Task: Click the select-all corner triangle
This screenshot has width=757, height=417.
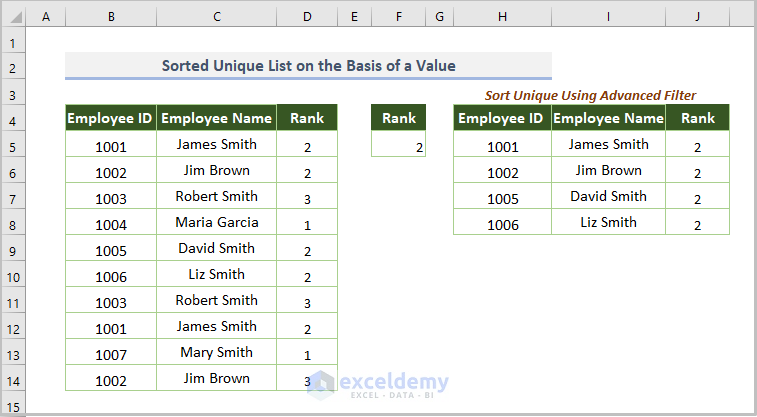Action: click(13, 18)
